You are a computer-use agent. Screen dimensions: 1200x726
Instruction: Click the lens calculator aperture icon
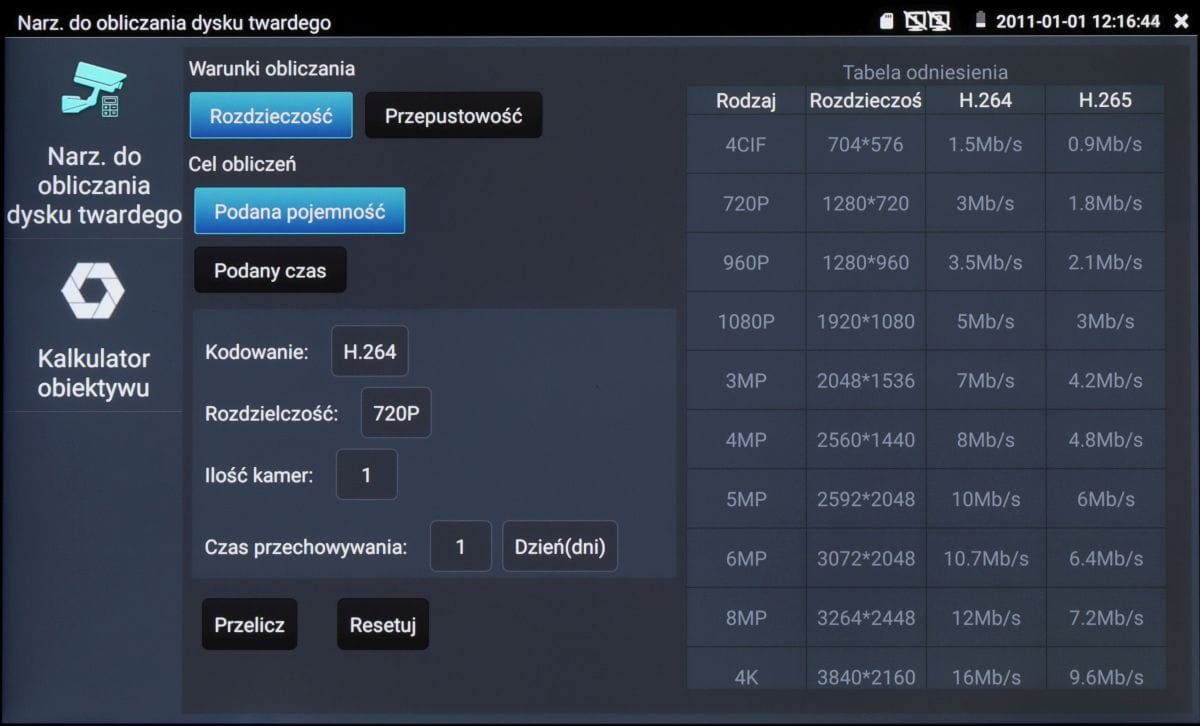coord(92,291)
